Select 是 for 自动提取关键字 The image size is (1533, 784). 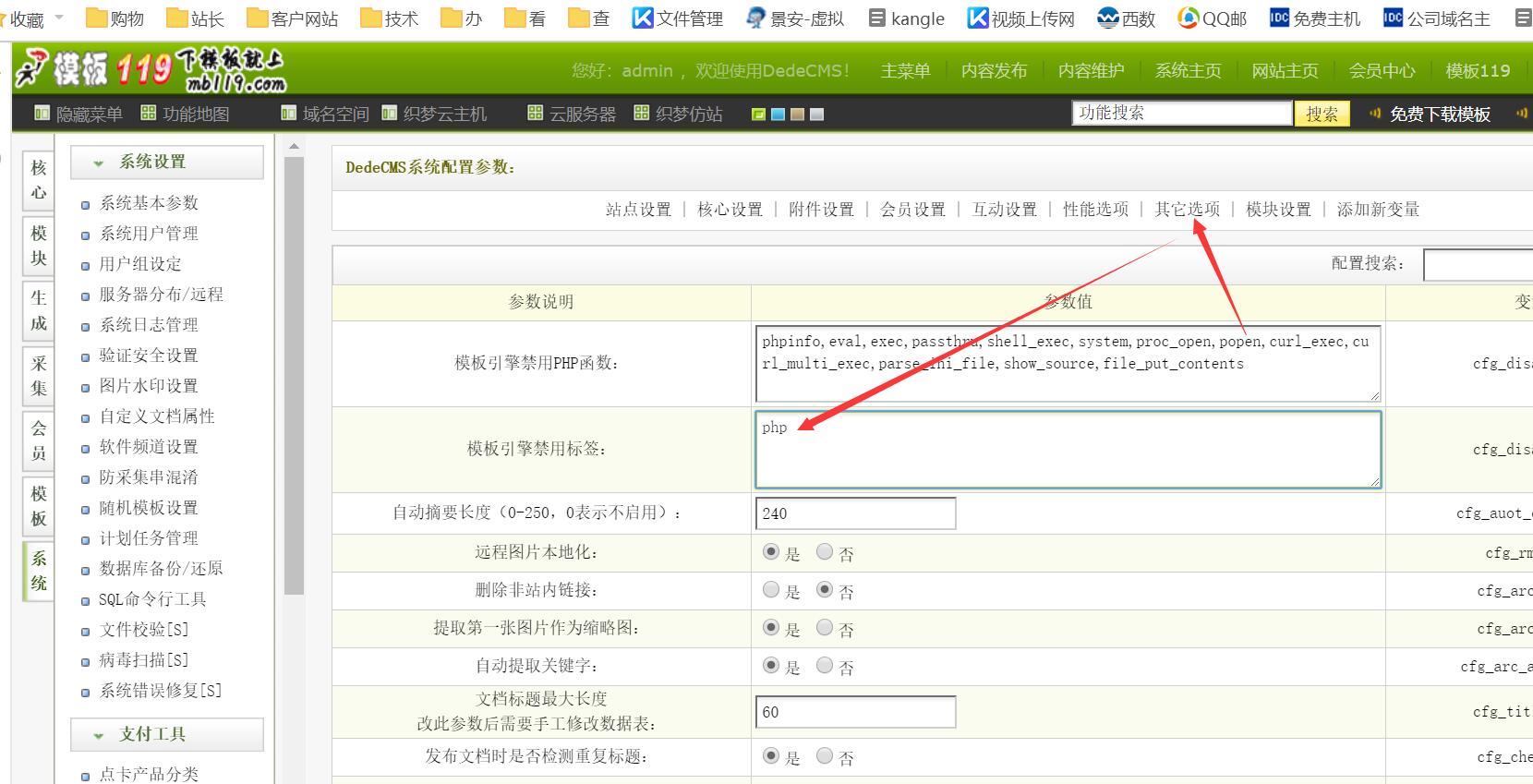coord(771,665)
